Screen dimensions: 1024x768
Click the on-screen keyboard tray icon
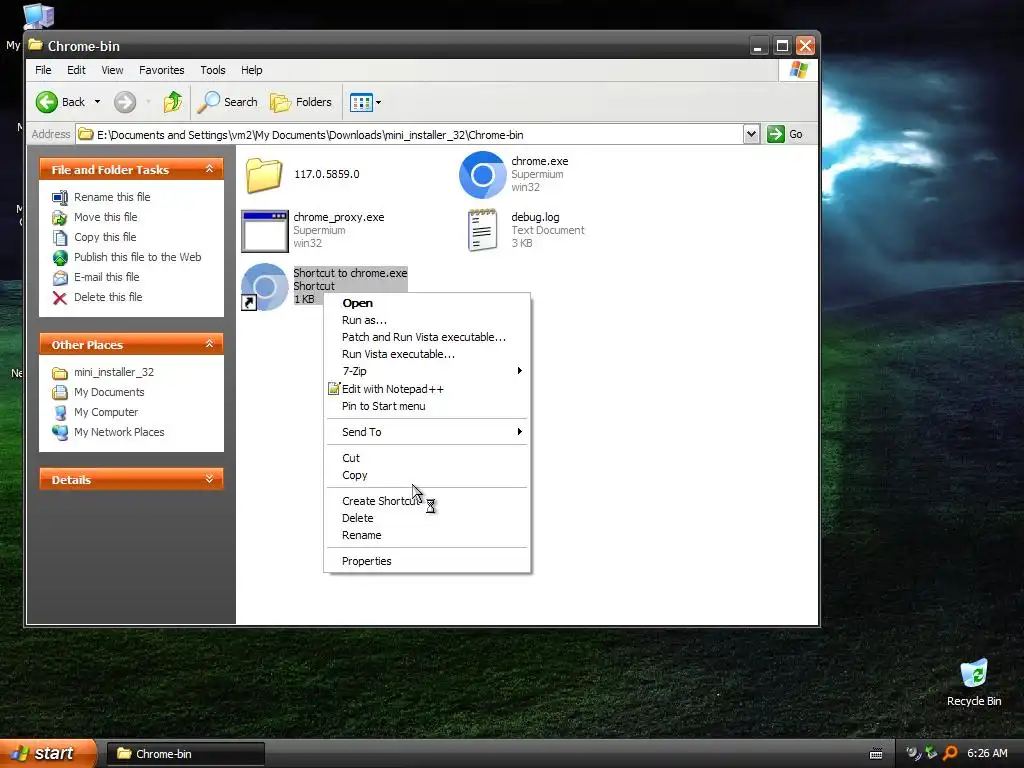(x=876, y=754)
